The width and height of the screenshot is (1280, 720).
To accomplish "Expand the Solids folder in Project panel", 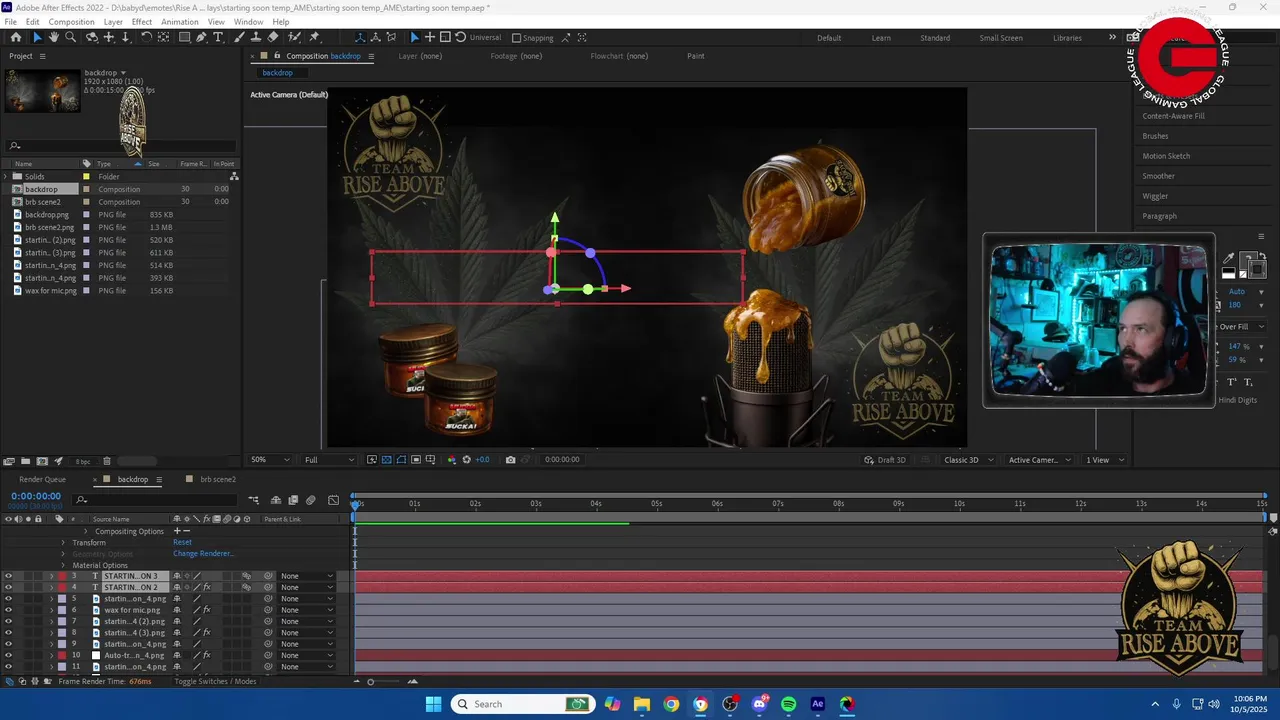I will 6,177.
